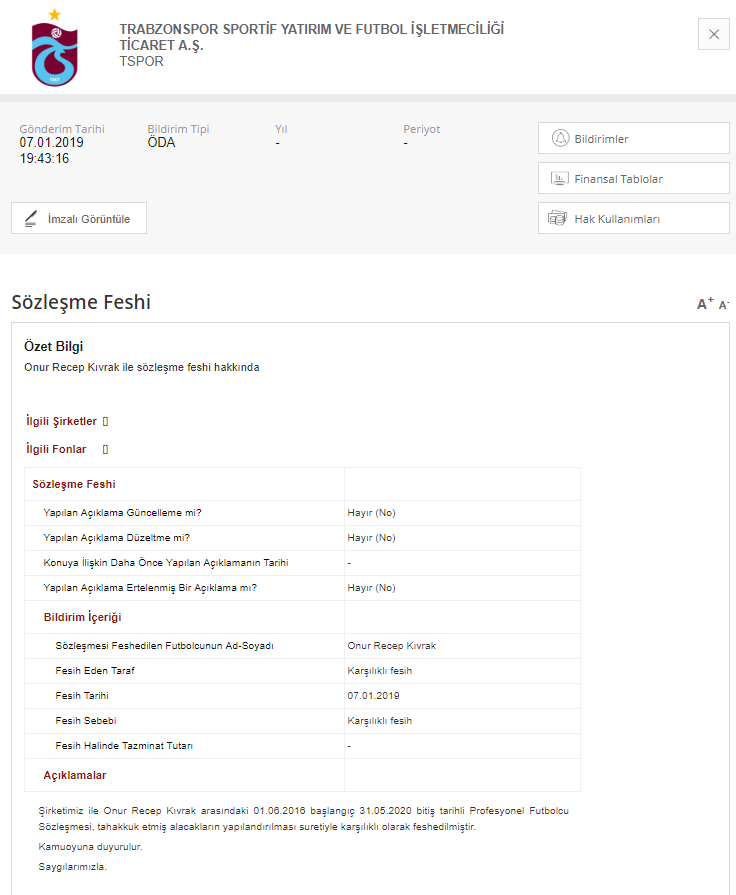736x895 pixels.
Task: Increase font size with A+
Action: pyautogui.click(x=705, y=304)
